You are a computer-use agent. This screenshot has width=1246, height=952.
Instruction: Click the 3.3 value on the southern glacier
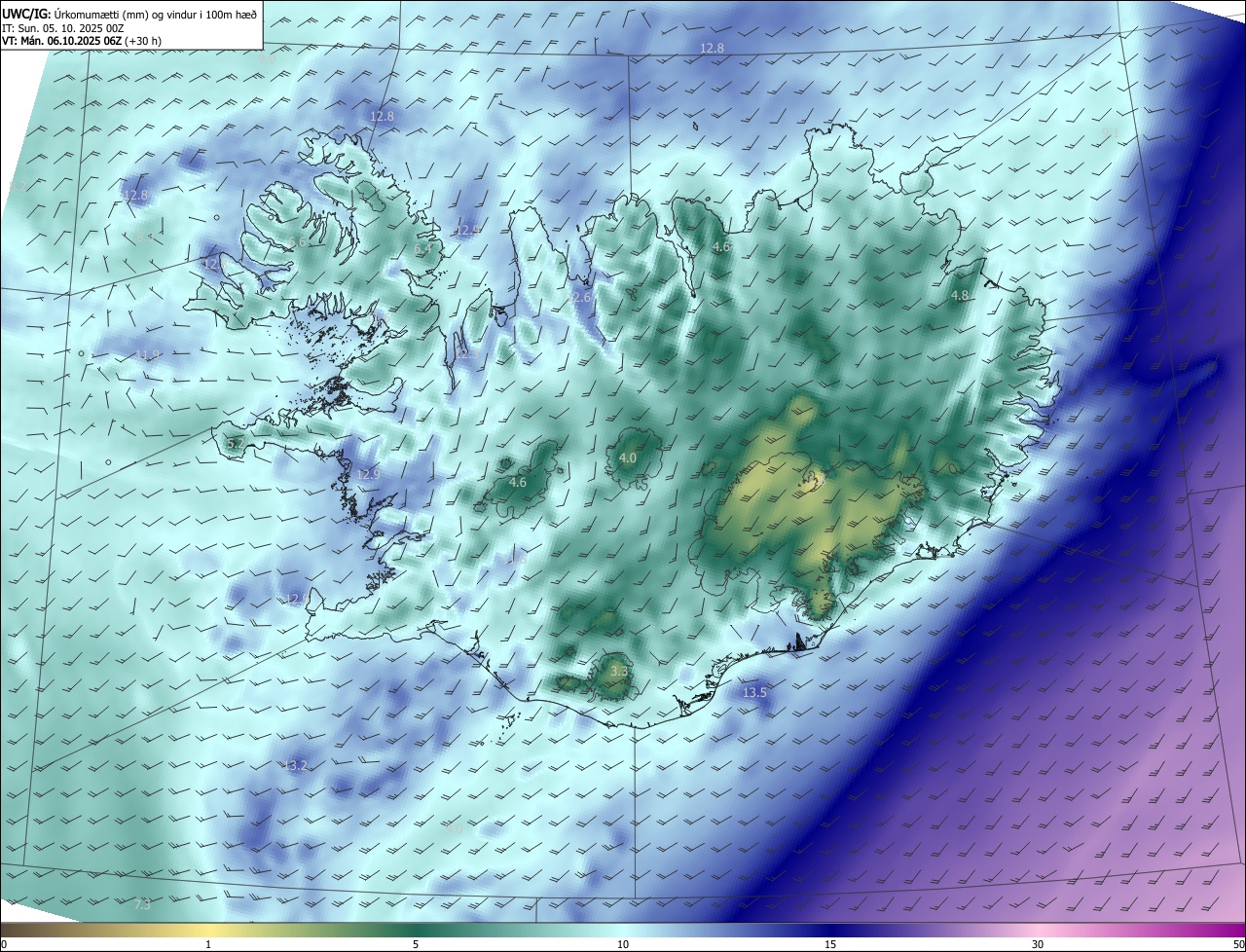click(619, 672)
